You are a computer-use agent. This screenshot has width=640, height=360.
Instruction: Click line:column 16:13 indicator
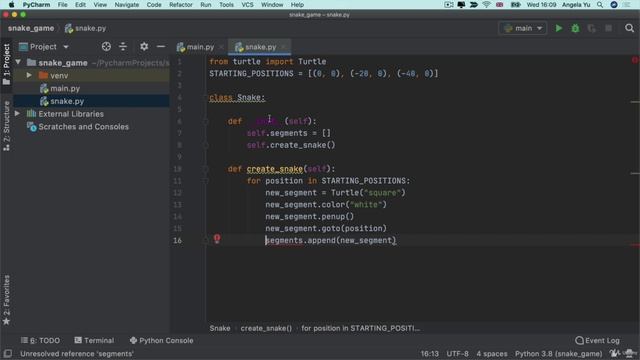[429, 353]
